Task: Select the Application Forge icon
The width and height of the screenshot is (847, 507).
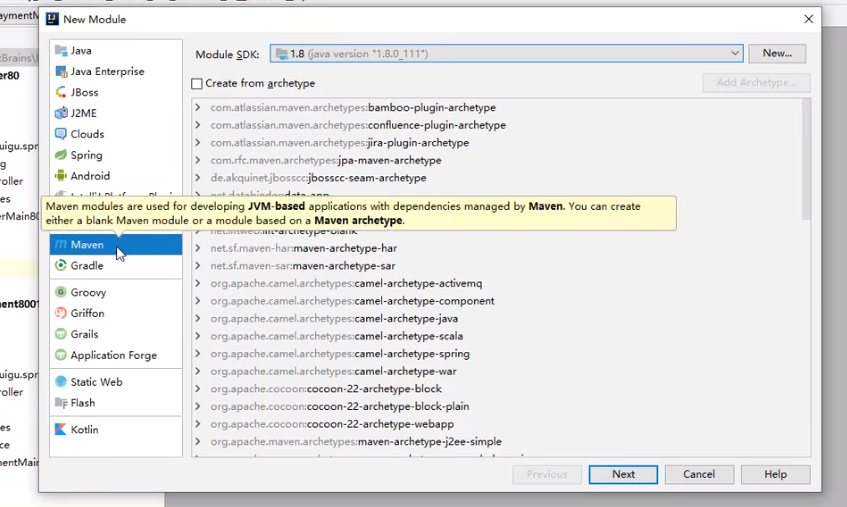Action: 60,355
